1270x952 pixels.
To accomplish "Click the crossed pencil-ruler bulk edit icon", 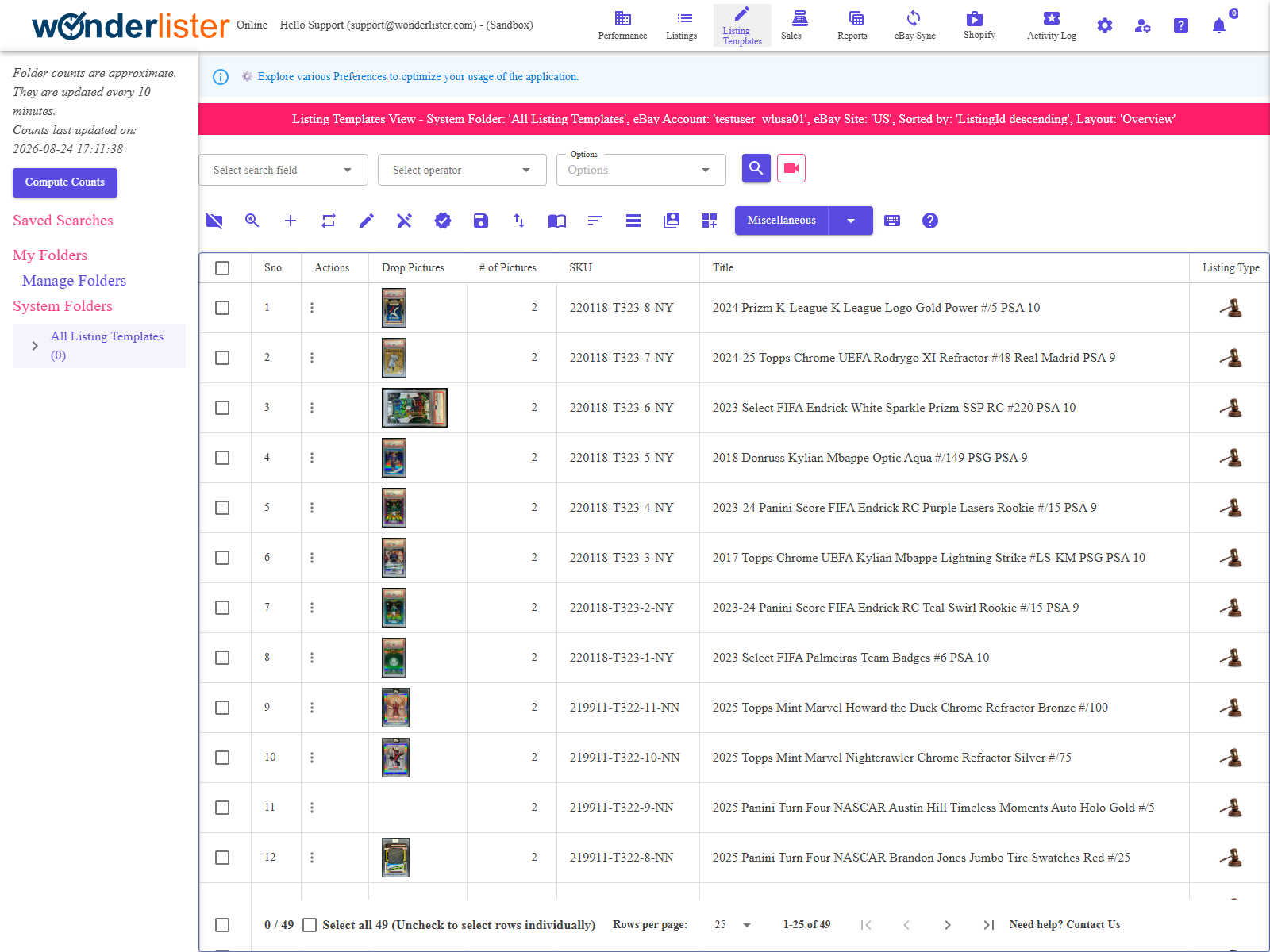I will click(x=405, y=221).
